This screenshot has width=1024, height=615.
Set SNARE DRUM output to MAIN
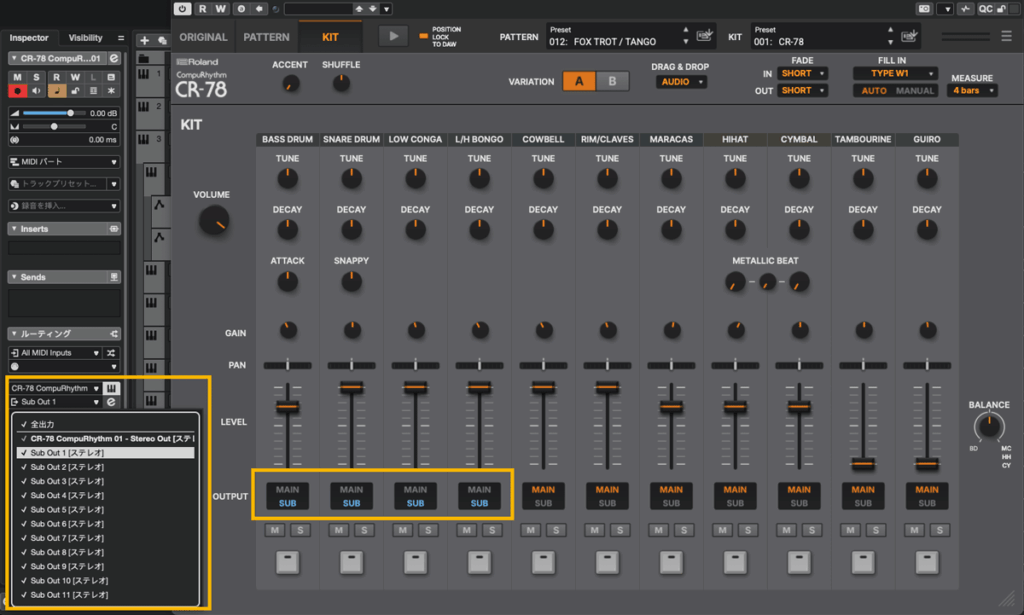[x=351, y=490]
